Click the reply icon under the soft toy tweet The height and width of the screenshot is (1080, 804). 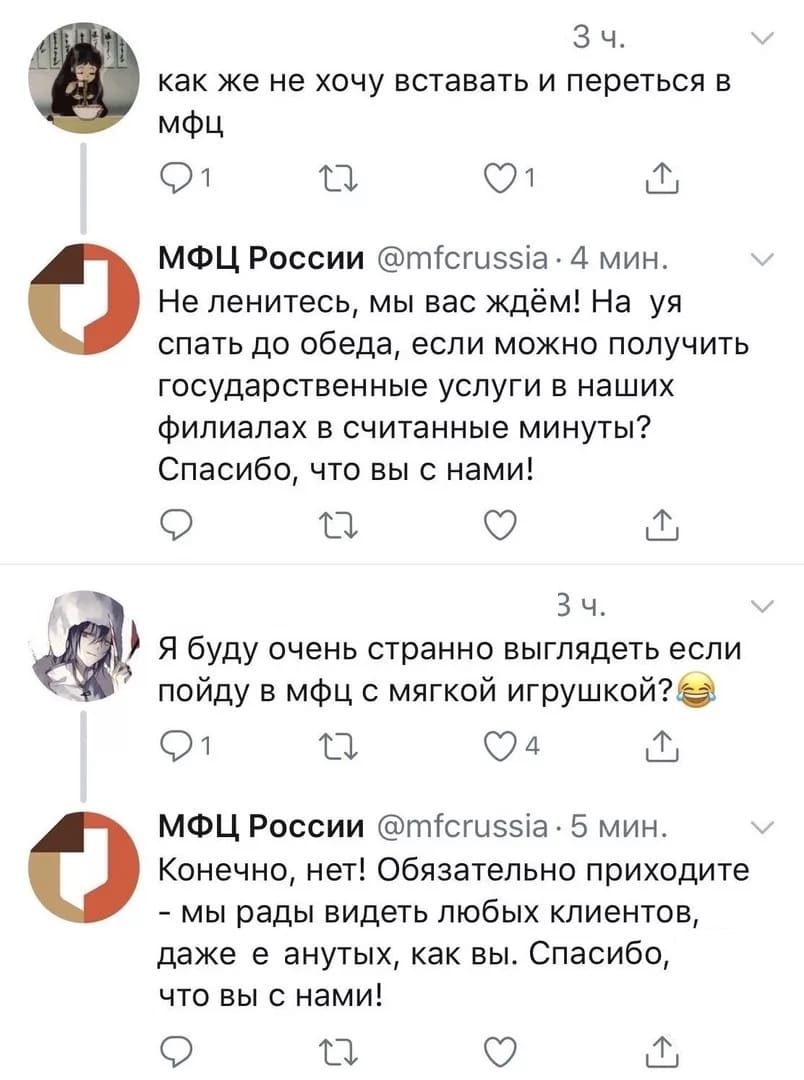[180, 740]
